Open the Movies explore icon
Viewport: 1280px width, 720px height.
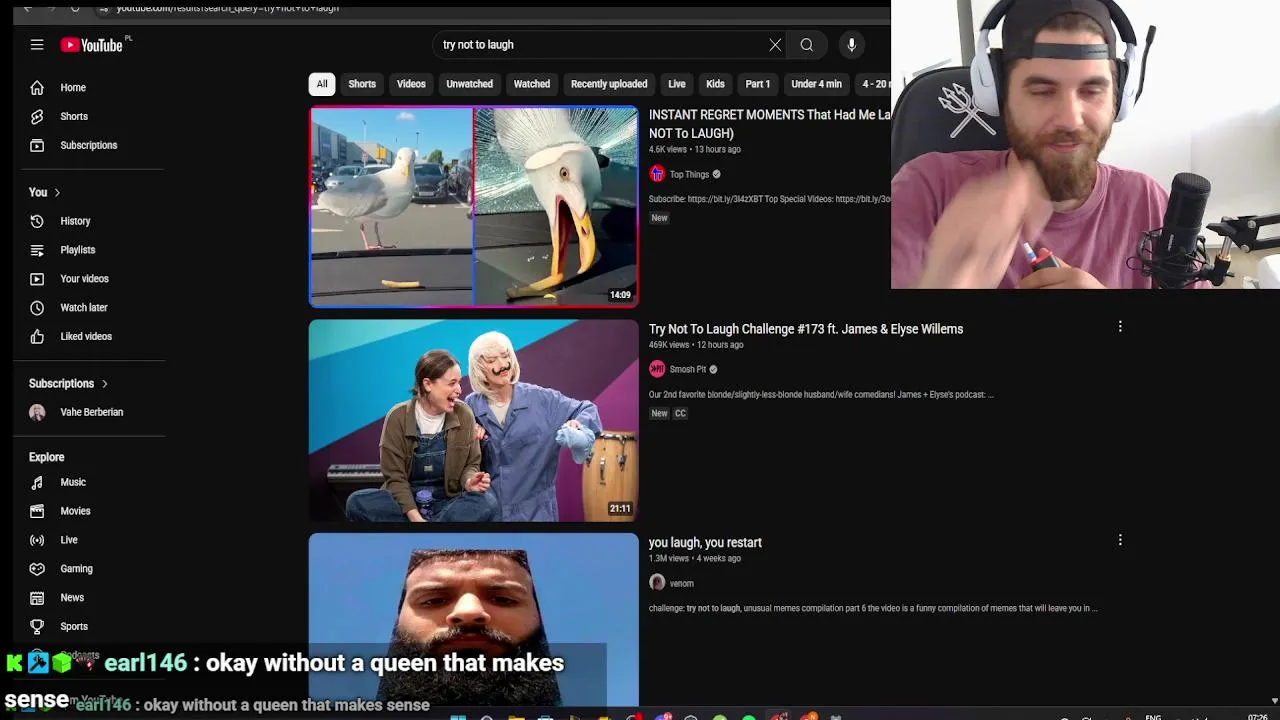[x=37, y=511]
